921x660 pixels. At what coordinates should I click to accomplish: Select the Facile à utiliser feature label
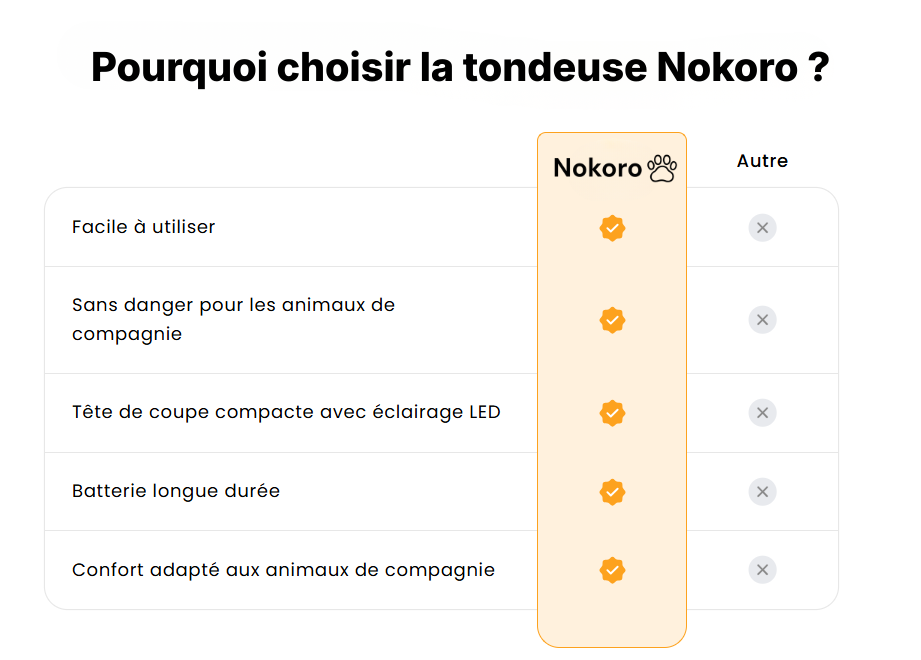[x=144, y=227]
